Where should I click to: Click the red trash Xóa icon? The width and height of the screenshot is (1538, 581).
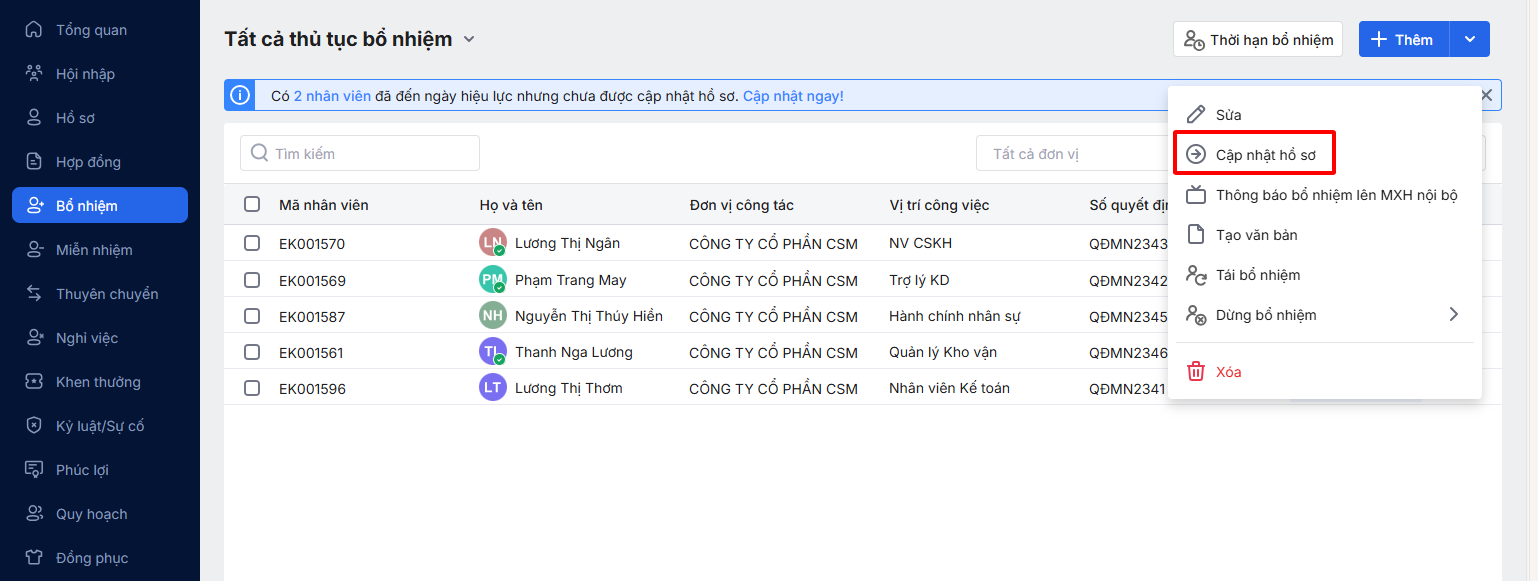[x=1196, y=372]
